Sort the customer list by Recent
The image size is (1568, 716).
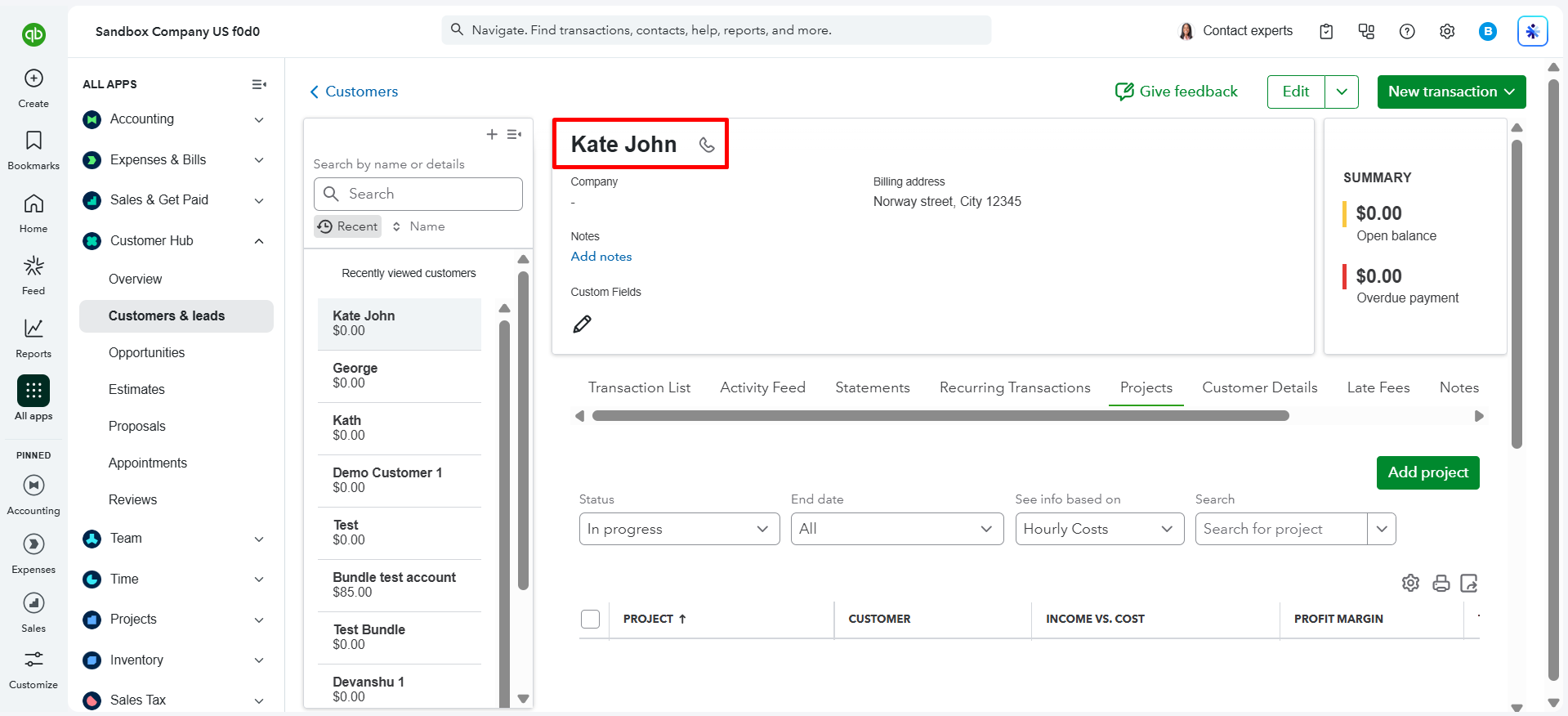[348, 226]
